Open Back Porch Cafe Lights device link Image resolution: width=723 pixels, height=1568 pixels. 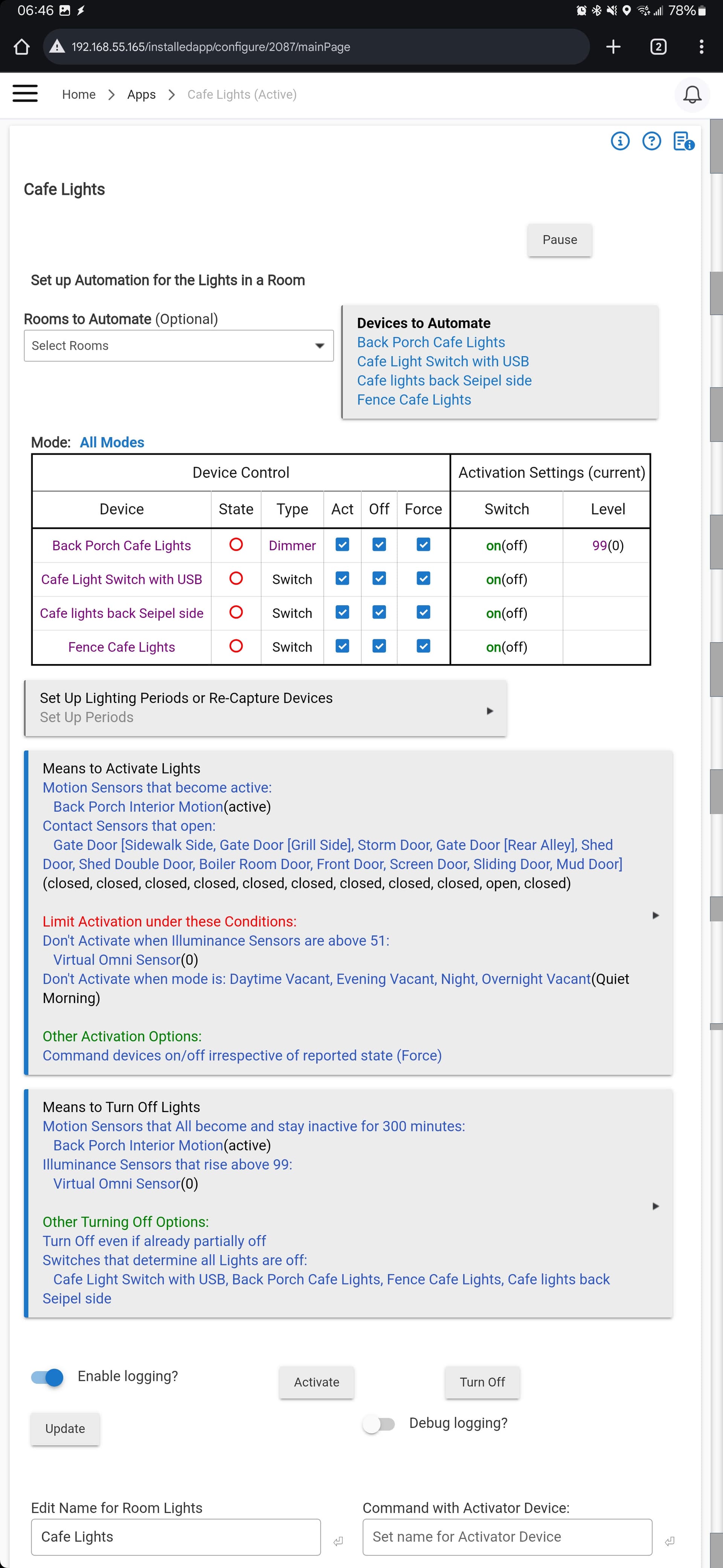(431, 342)
